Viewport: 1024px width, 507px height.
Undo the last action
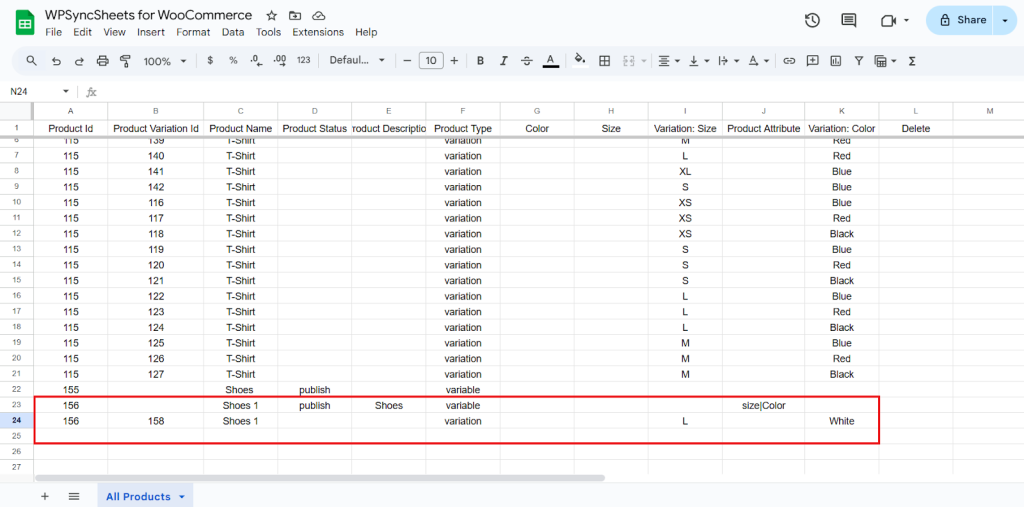click(x=56, y=61)
